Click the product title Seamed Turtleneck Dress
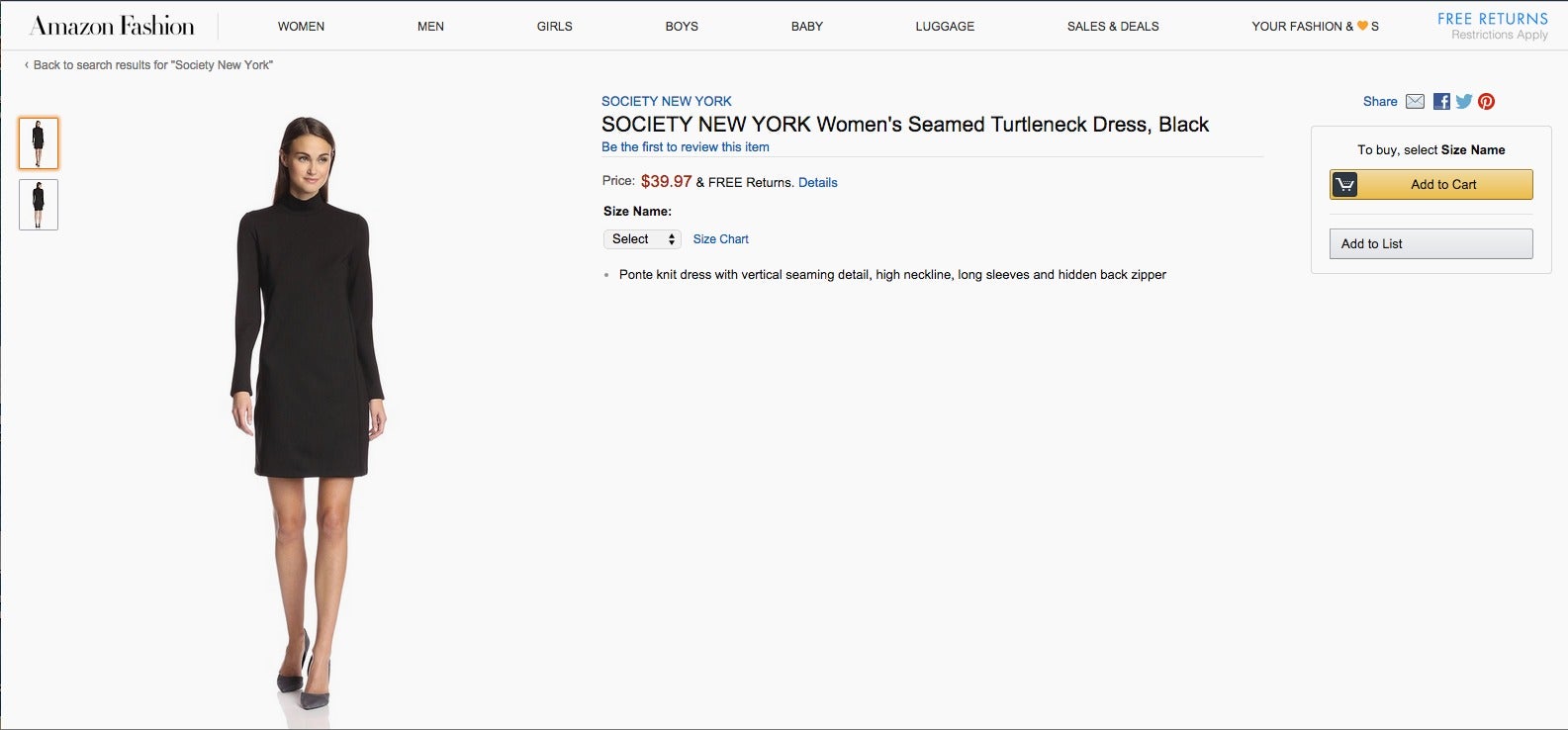The image size is (1568, 730). (905, 125)
